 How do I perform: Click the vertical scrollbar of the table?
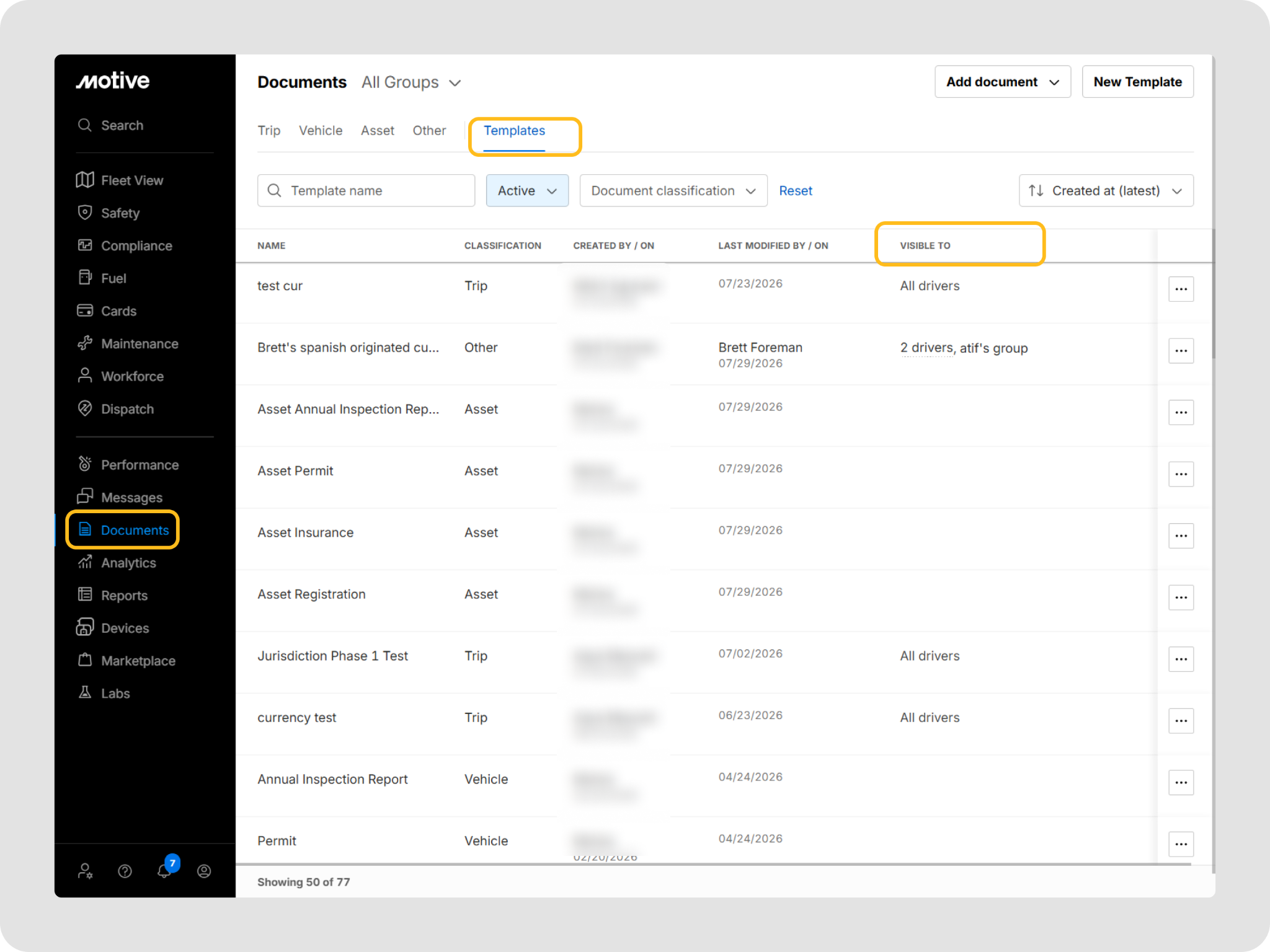coord(1213,294)
